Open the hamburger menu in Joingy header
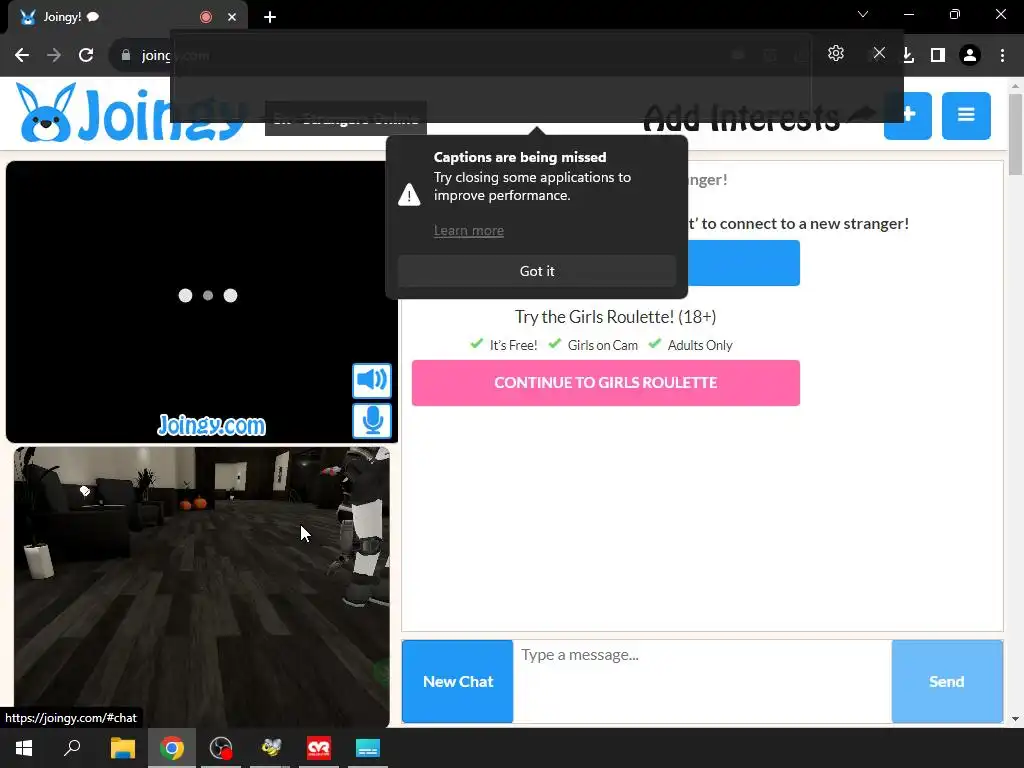This screenshot has width=1024, height=768. 966,116
